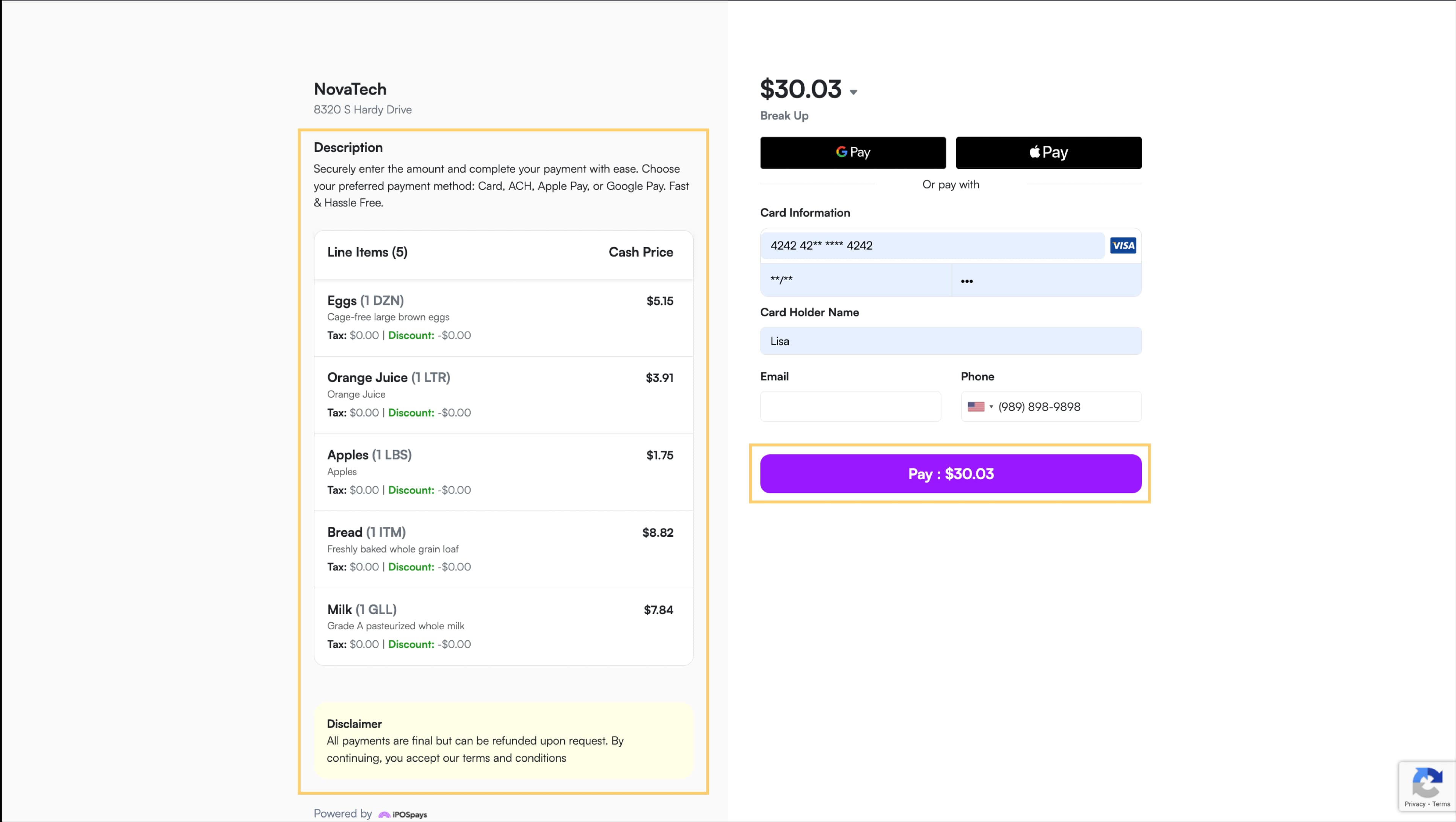
Task: Click the card number field 4242 42** **** 4242
Action: tap(932, 245)
